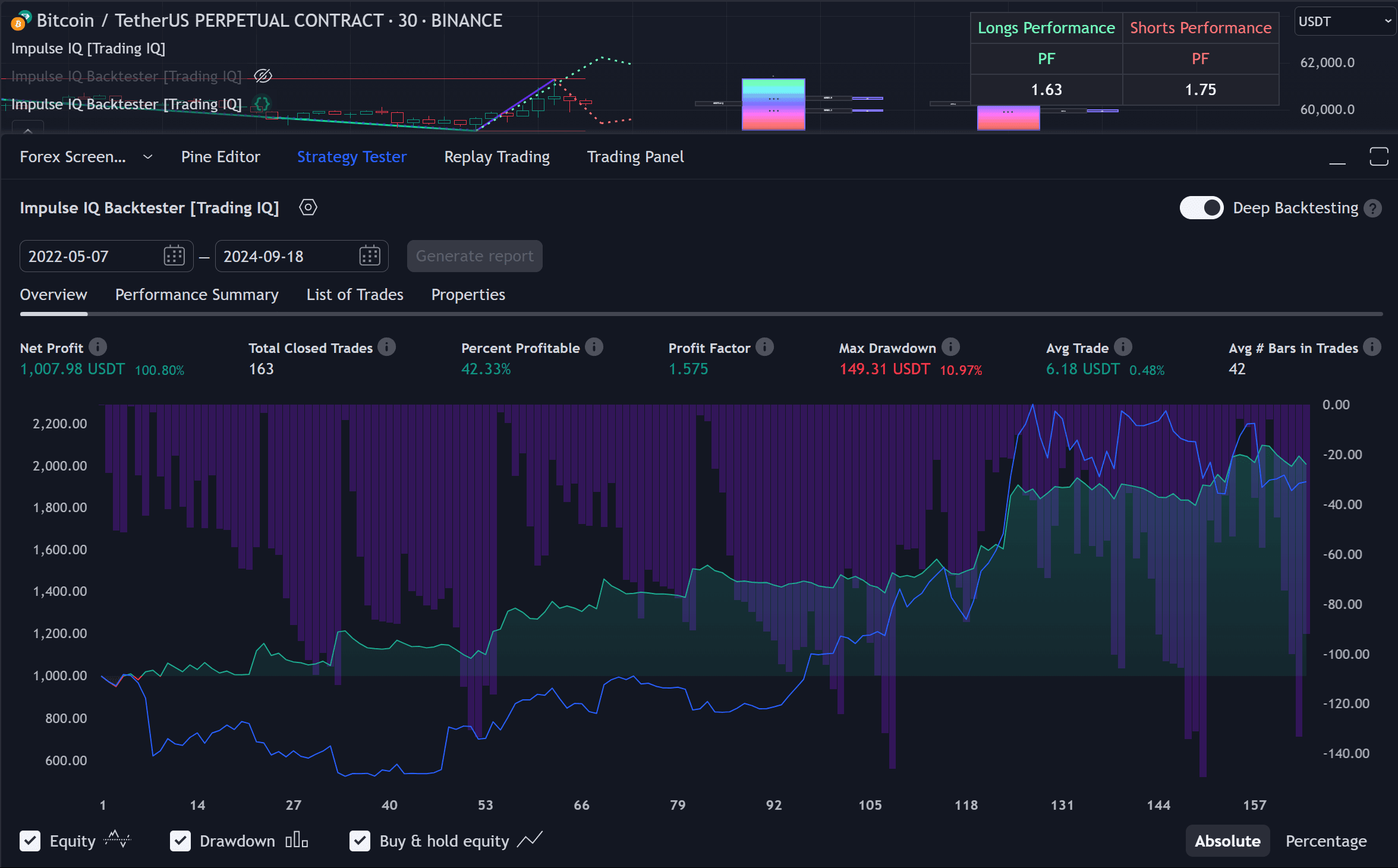Image resolution: width=1398 pixels, height=868 pixels.
Task: Open the start date calendar picker icon
Action: pyautogui.click(x=174, y=256)
